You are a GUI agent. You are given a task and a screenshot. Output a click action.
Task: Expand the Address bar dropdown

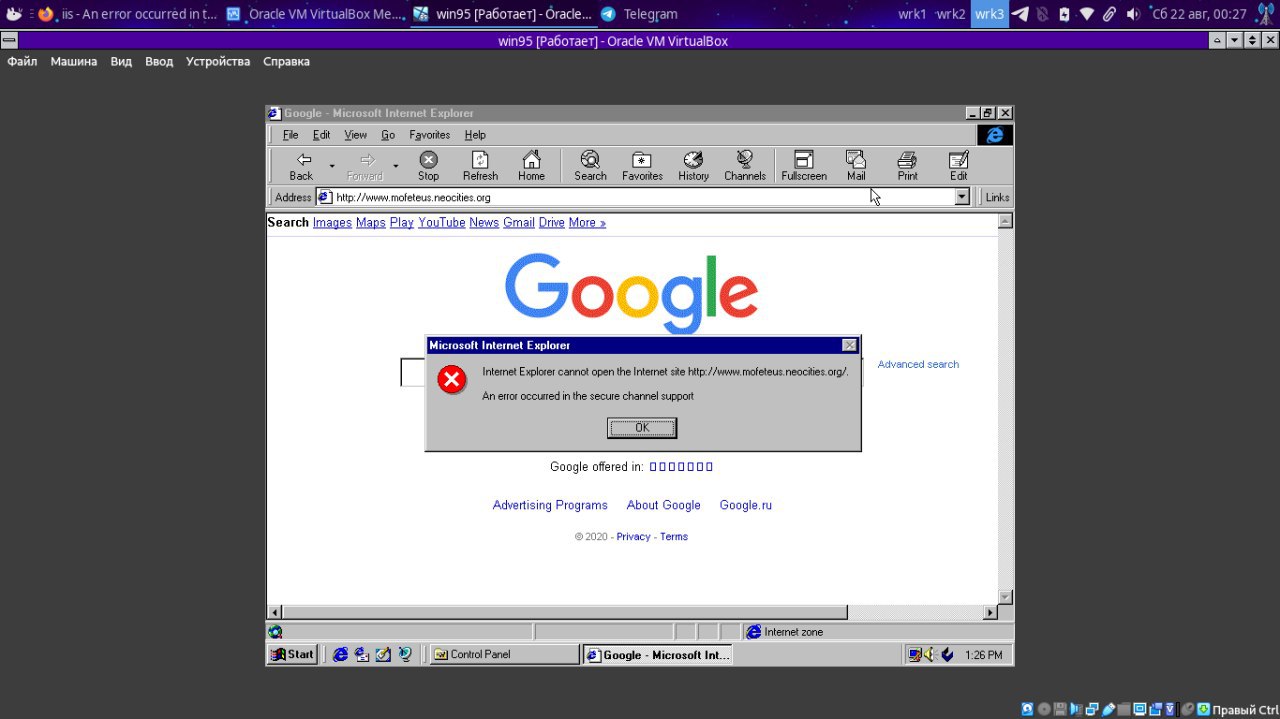click(x=962, y=197)
